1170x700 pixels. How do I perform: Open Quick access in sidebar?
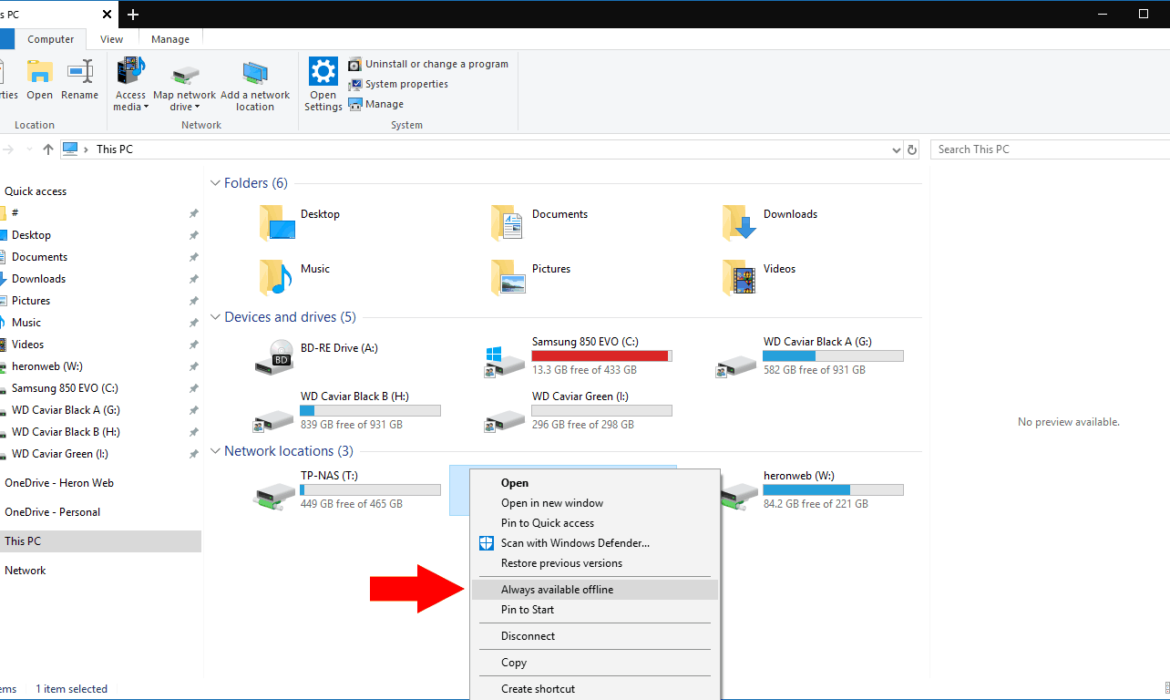35,191
